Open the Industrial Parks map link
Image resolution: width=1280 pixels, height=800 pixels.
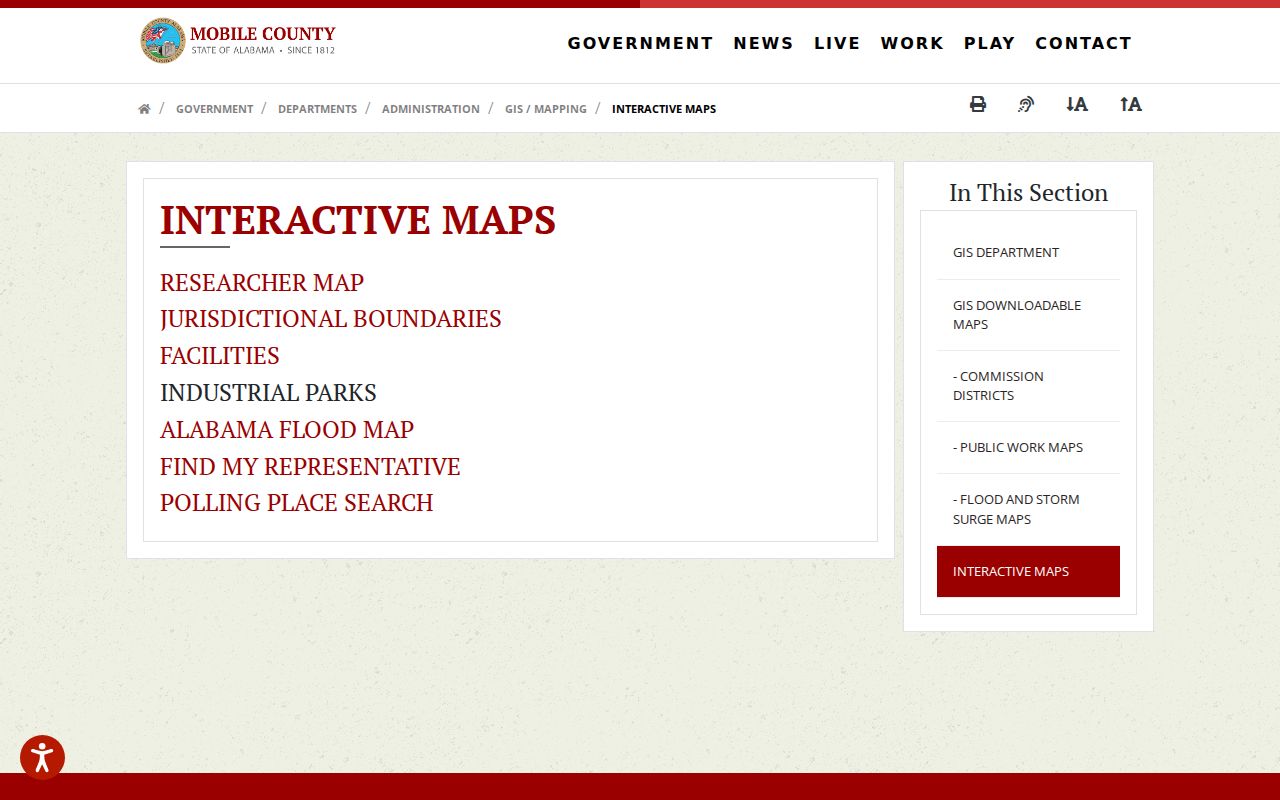coord(268,393)
